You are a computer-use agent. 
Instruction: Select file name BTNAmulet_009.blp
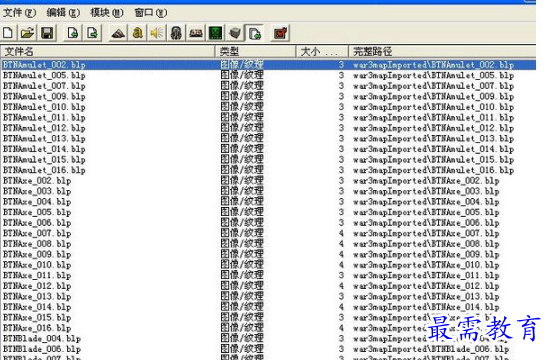(44, 96)
